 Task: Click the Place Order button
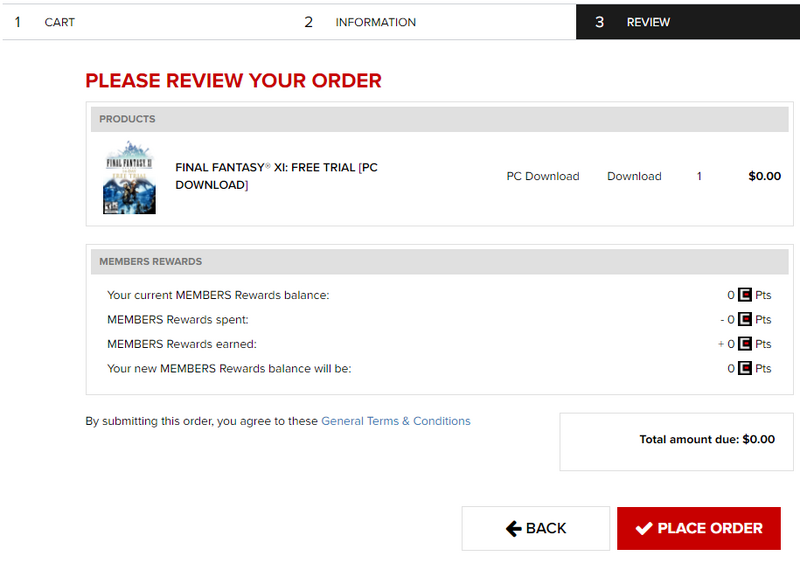(x=698, y=528)
